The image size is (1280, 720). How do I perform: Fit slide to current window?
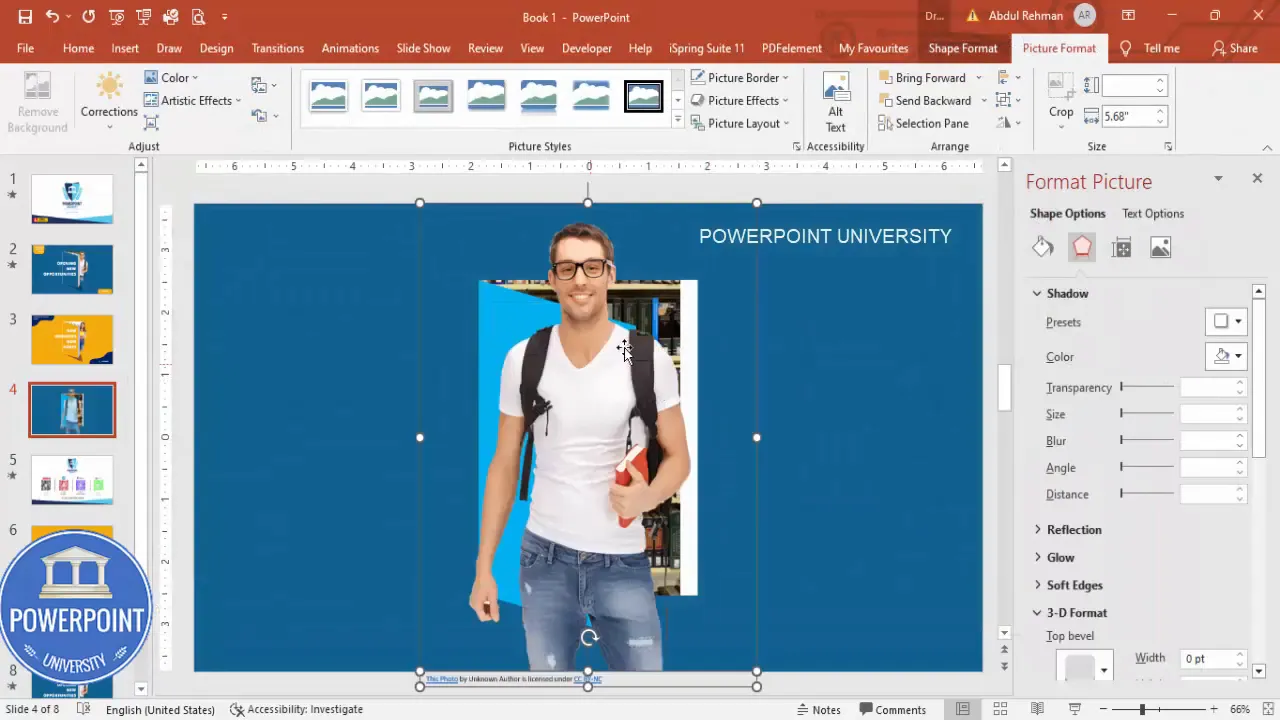(1266, 709)
